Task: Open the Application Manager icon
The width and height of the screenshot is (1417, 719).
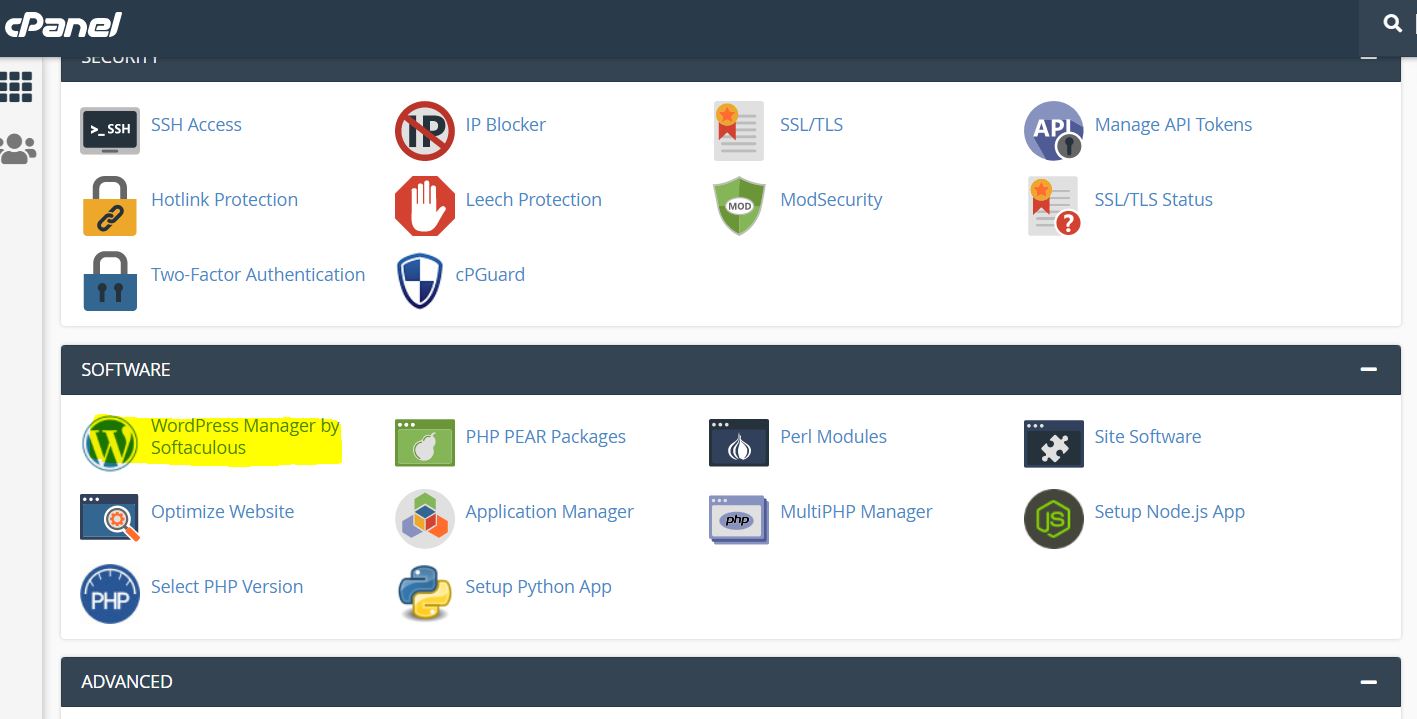Action: click(x=424, y=518)
